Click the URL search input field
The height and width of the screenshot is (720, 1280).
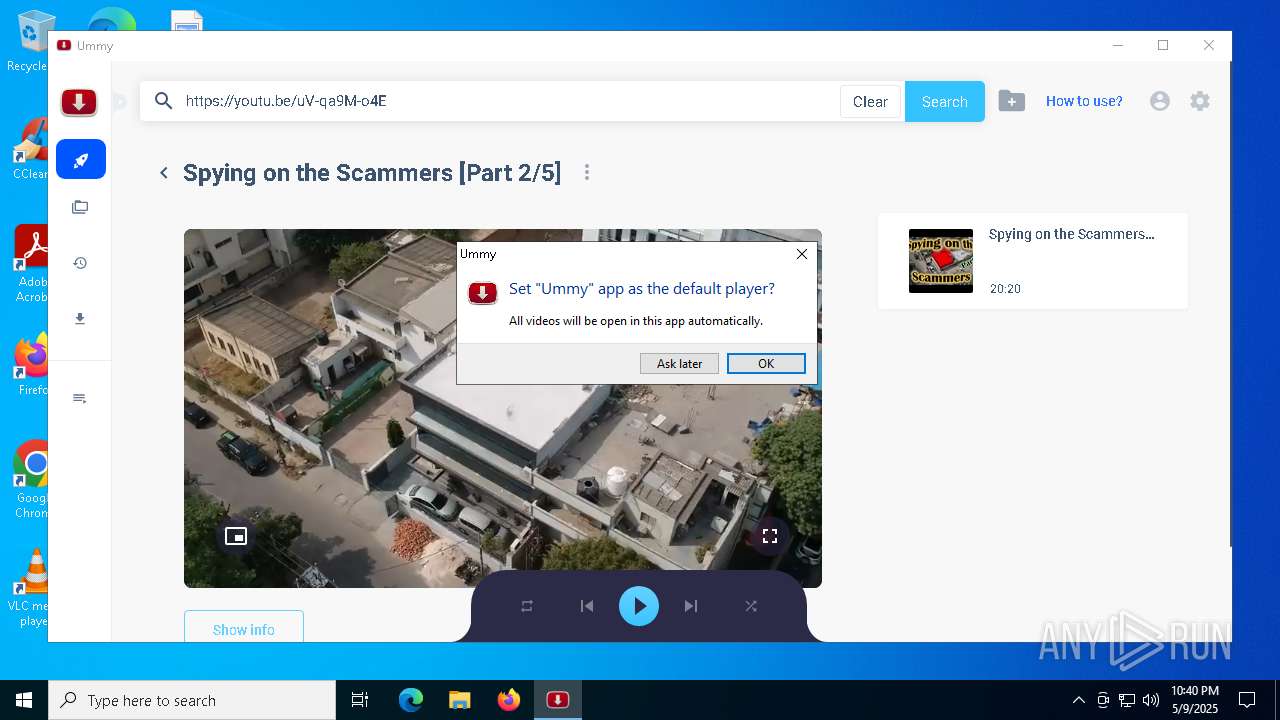pyautogui.click(x=508, y=101)
